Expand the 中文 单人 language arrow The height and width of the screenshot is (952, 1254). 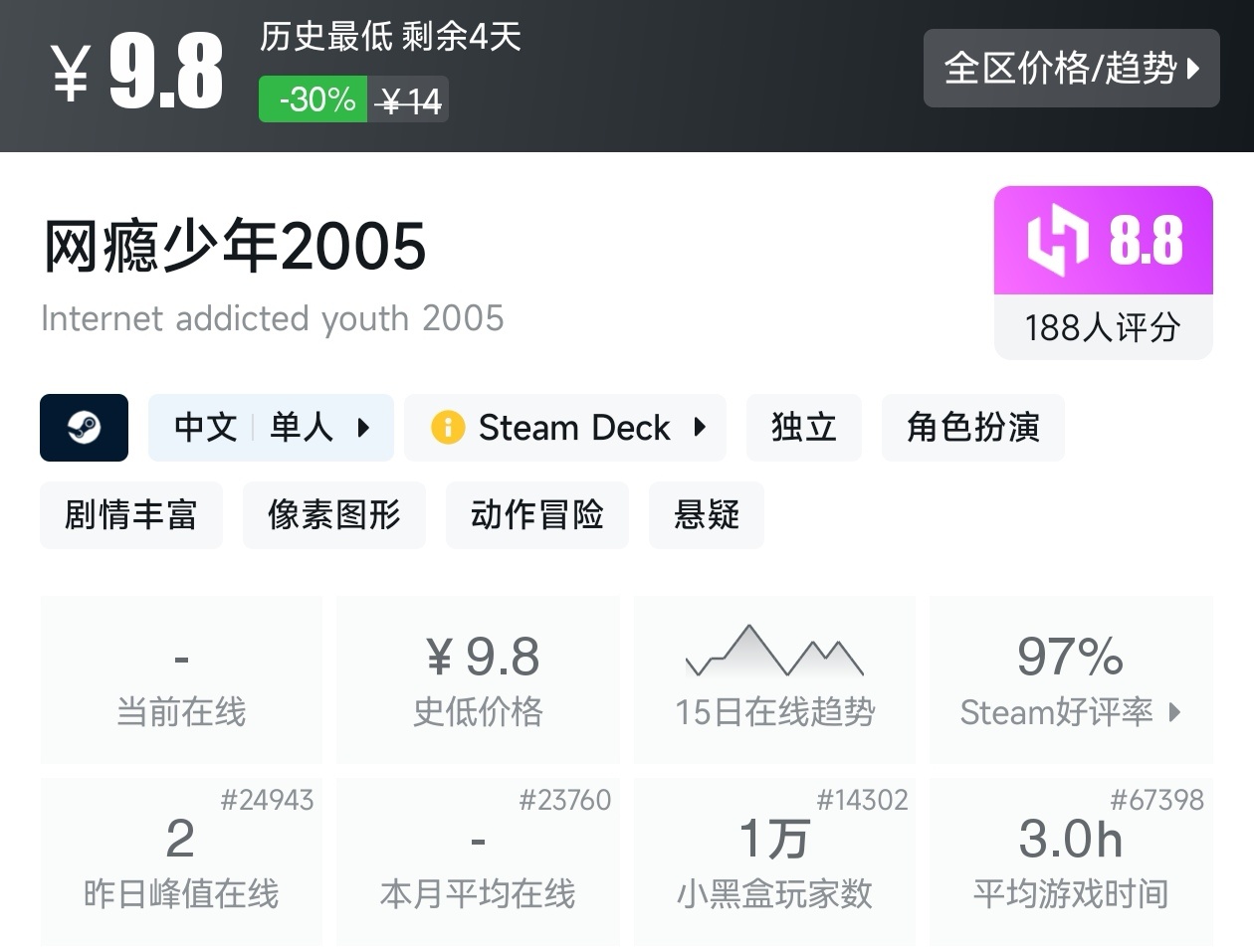point(363,428)
